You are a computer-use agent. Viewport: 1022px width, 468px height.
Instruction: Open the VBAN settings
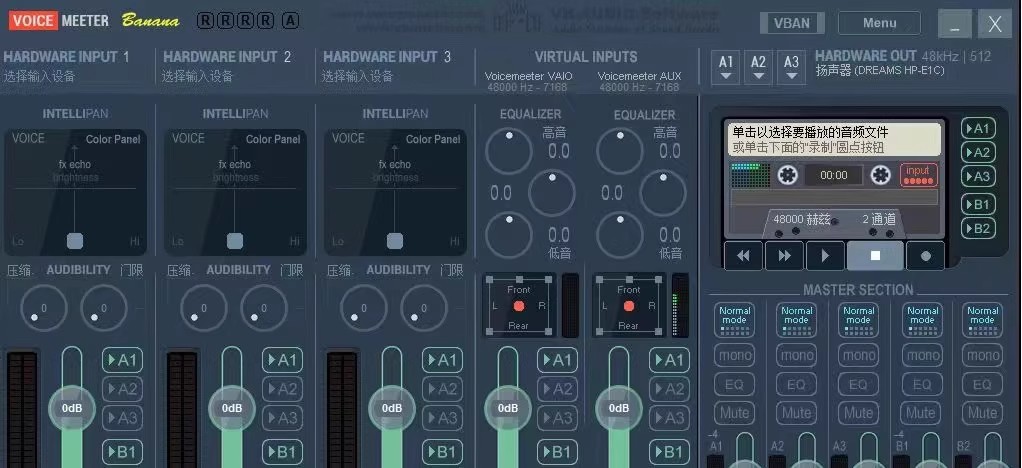(x=792, y=23)
